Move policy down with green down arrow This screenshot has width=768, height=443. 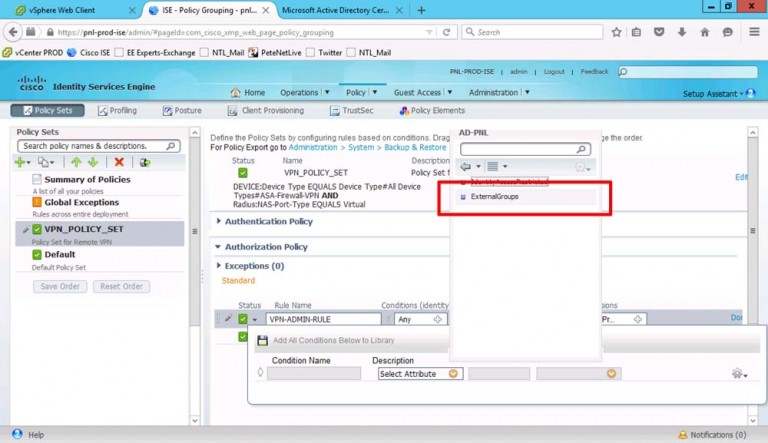pyautogui.click(x=93, y=162)
